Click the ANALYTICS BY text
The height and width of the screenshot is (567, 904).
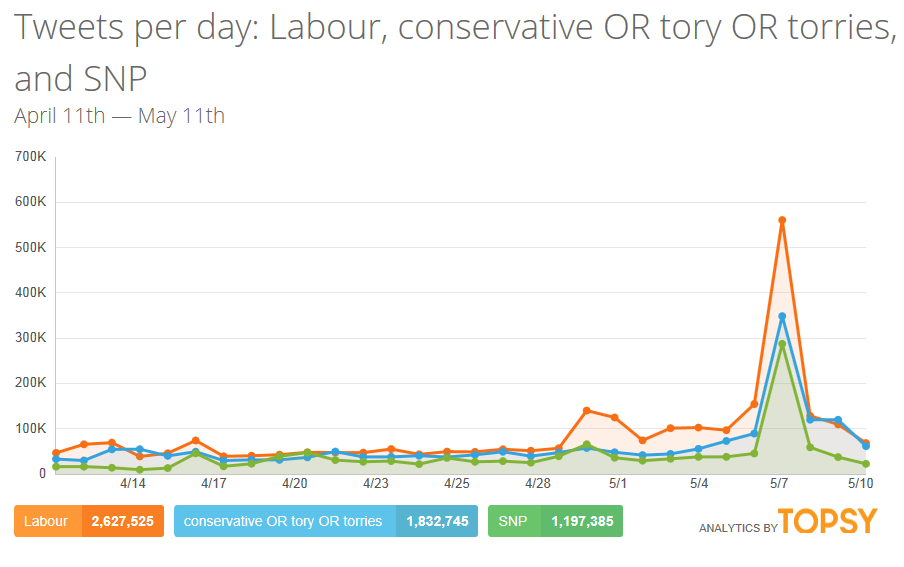pos(737,528)
